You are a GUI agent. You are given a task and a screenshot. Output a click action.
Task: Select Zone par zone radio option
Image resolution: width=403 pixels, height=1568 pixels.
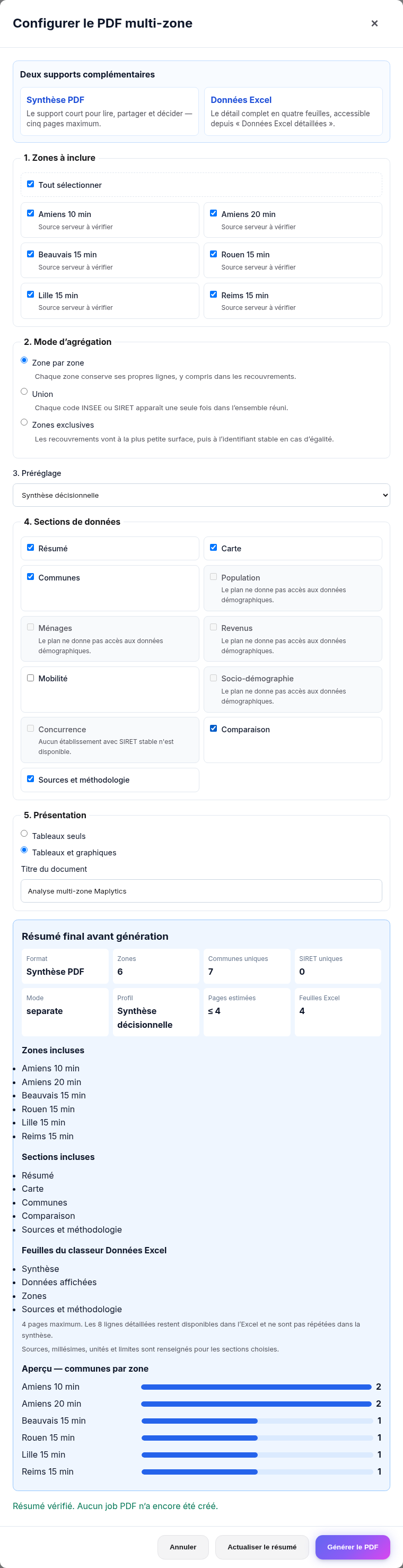click(24, 360)
